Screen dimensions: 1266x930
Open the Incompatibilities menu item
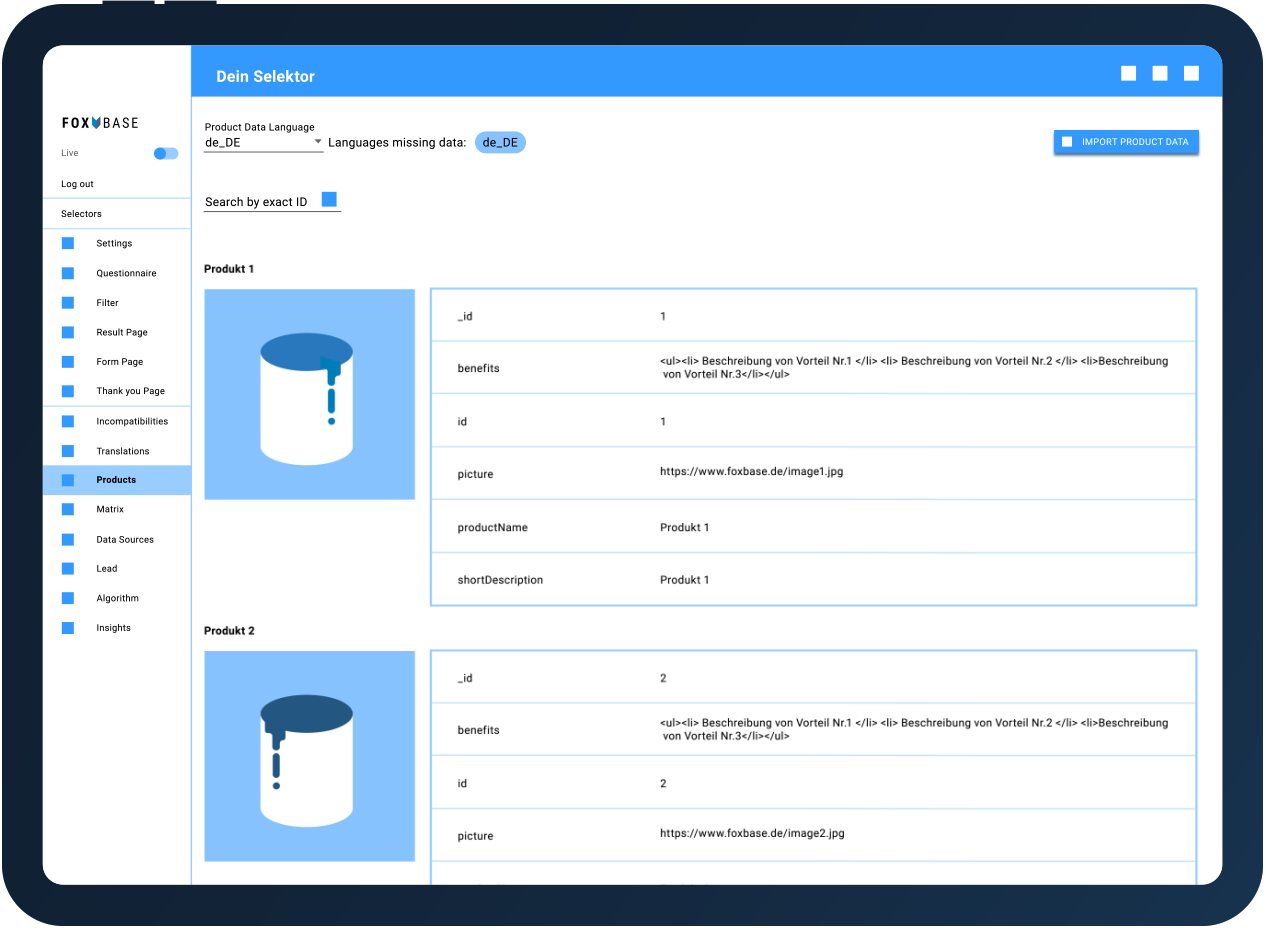(x=132, y=421)
